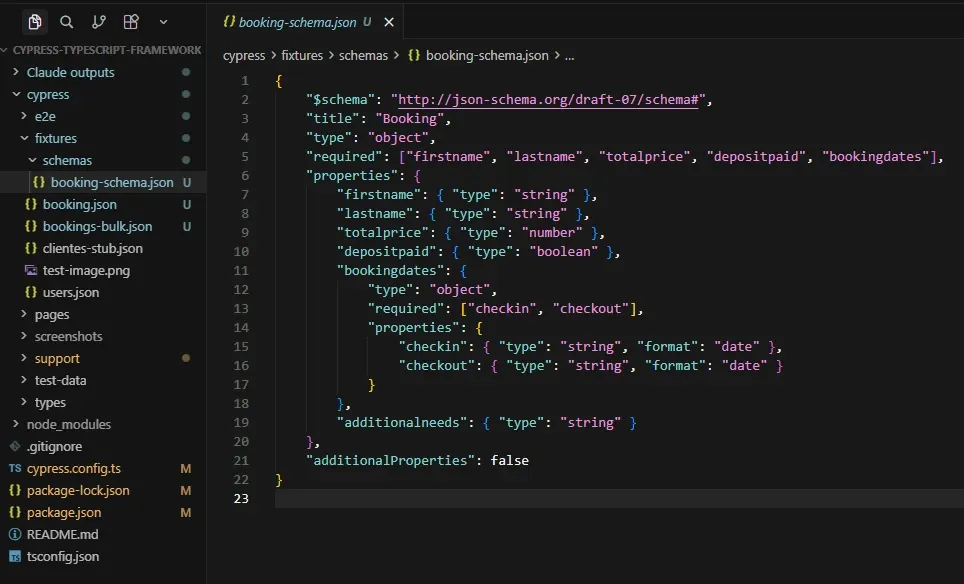Image resolution: width=964 pixels, height=584 pixels.
Task: Click the JSON icon beside users.json
Action: (x=31, y=292)
